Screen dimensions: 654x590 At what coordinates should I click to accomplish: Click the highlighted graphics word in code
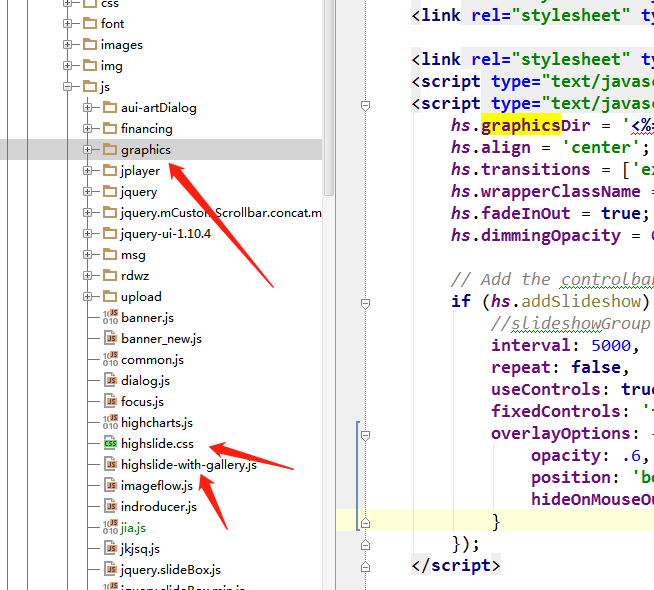[x=521, y=125]
